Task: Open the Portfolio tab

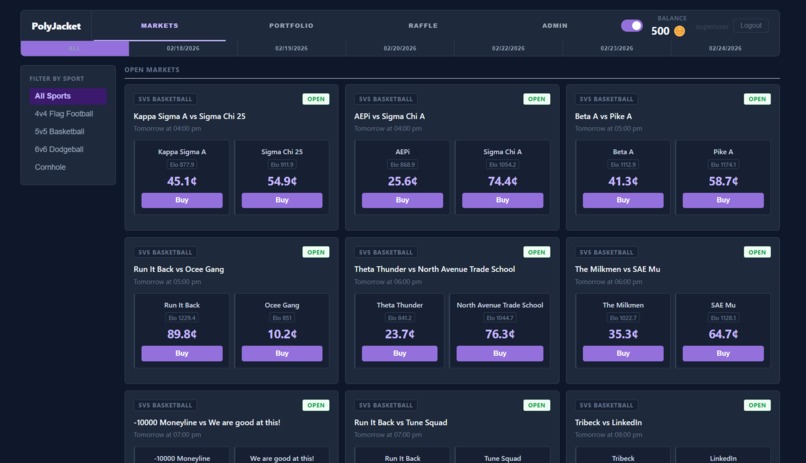Action: coord(291,26)
